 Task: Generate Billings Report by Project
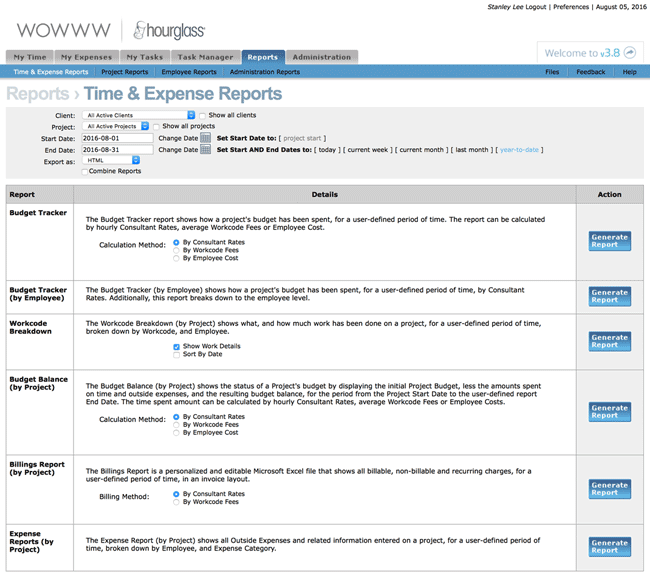(609, 489)
